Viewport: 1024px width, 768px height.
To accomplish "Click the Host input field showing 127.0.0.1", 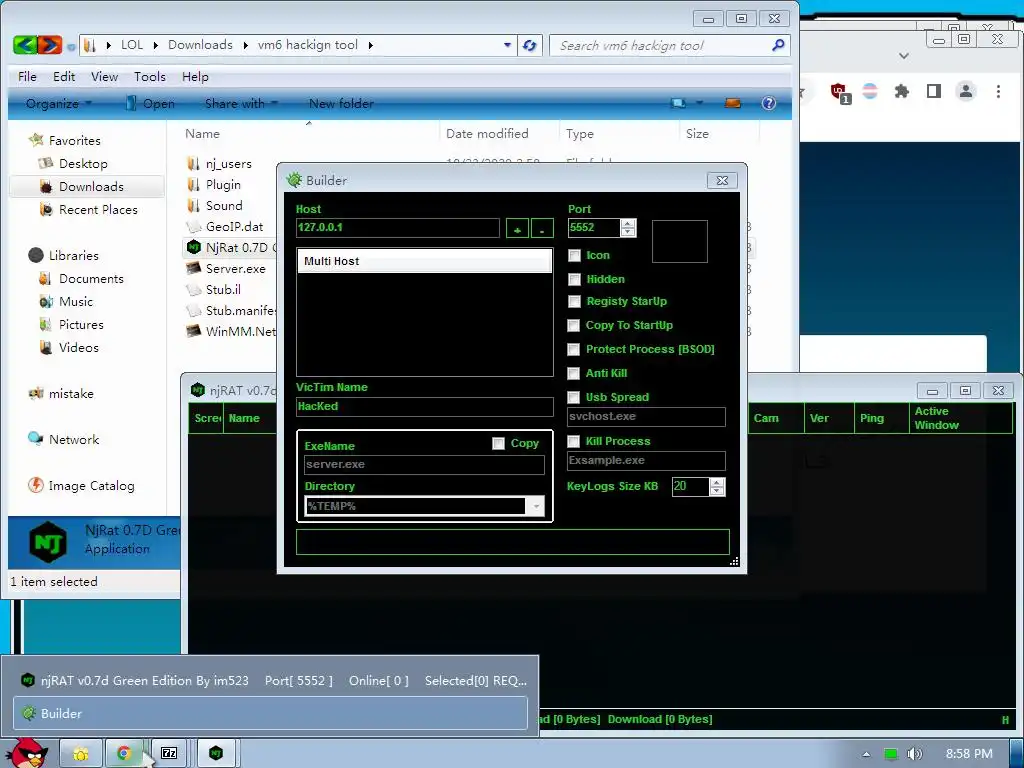I will 398,228.
